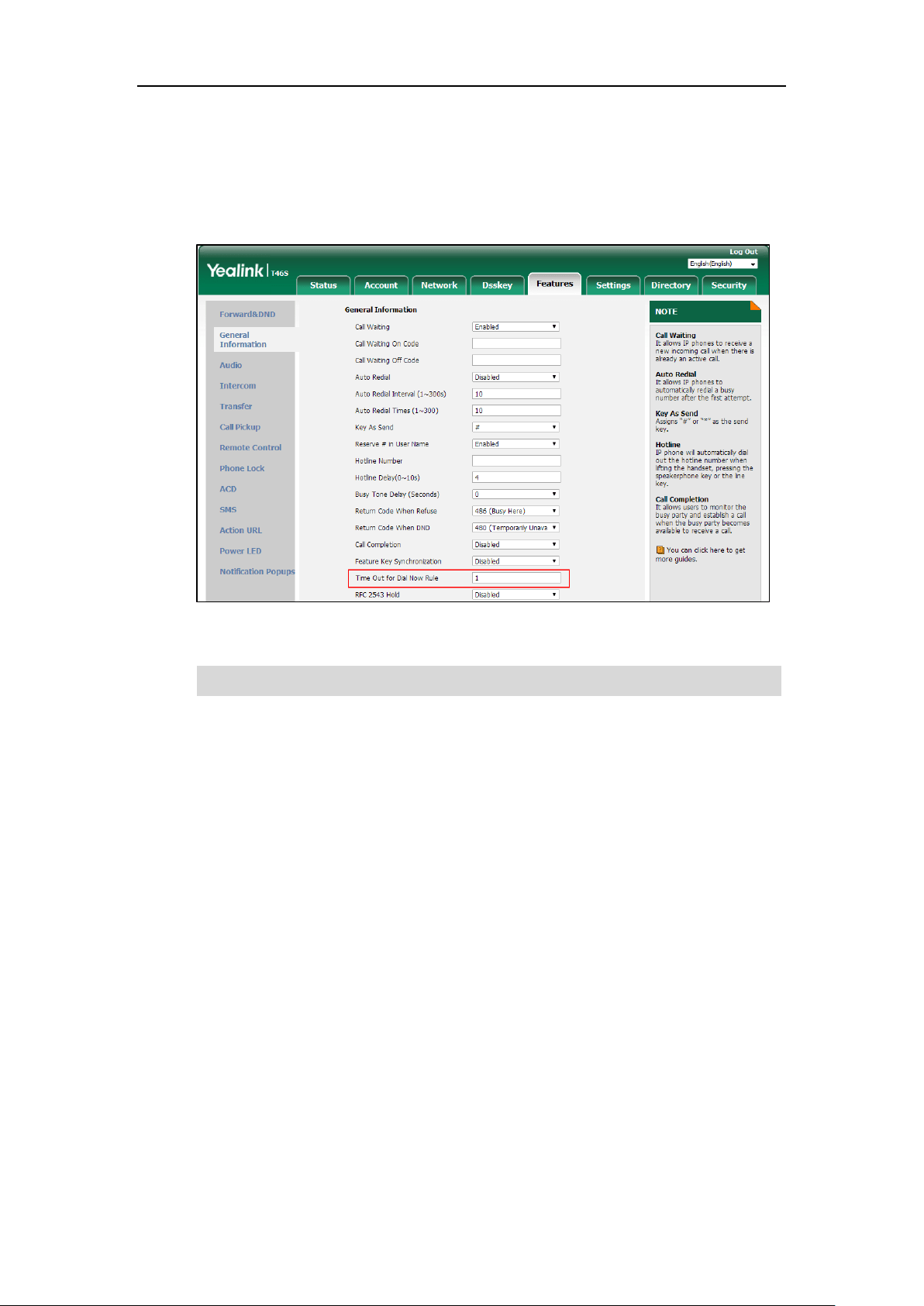Click the 'RFC 2543 Hold' label
Image resolution: width=924 pixels, height=1306 pixels.
pos(378,595)
